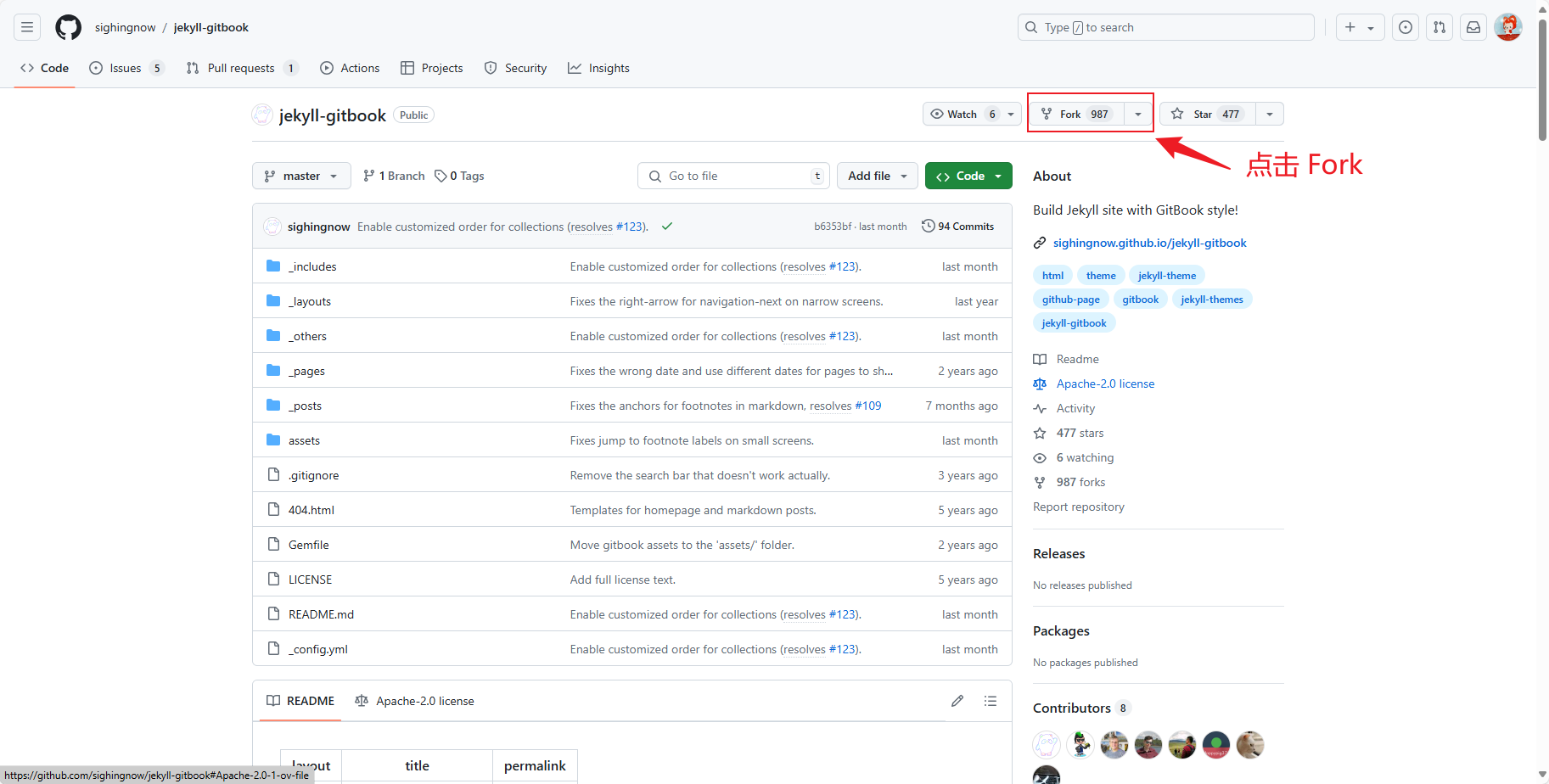
Task: View the 1 Branch link
Action: (x=394, y=176)
